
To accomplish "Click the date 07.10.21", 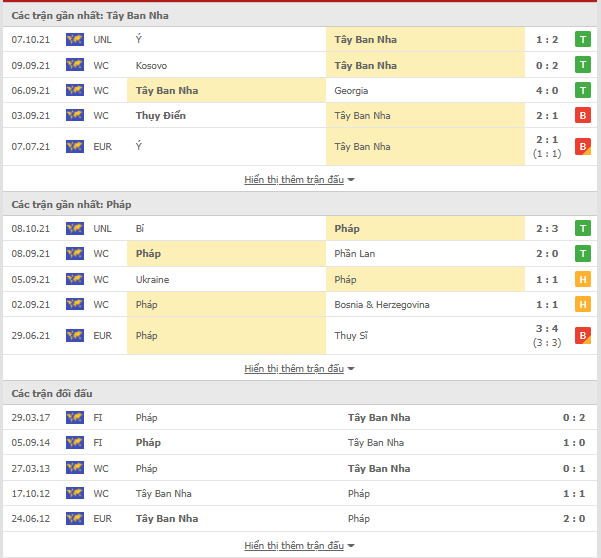I will 31,40.
